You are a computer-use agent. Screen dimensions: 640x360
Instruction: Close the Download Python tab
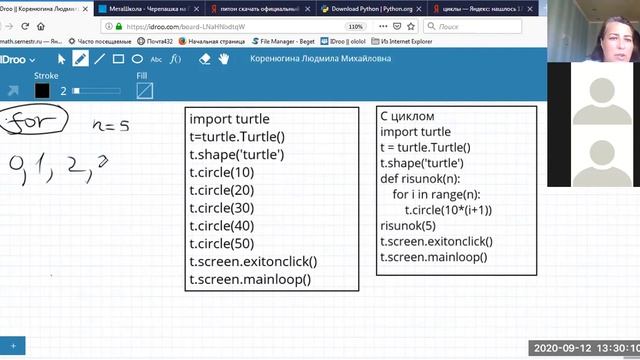tap(419, 9)
